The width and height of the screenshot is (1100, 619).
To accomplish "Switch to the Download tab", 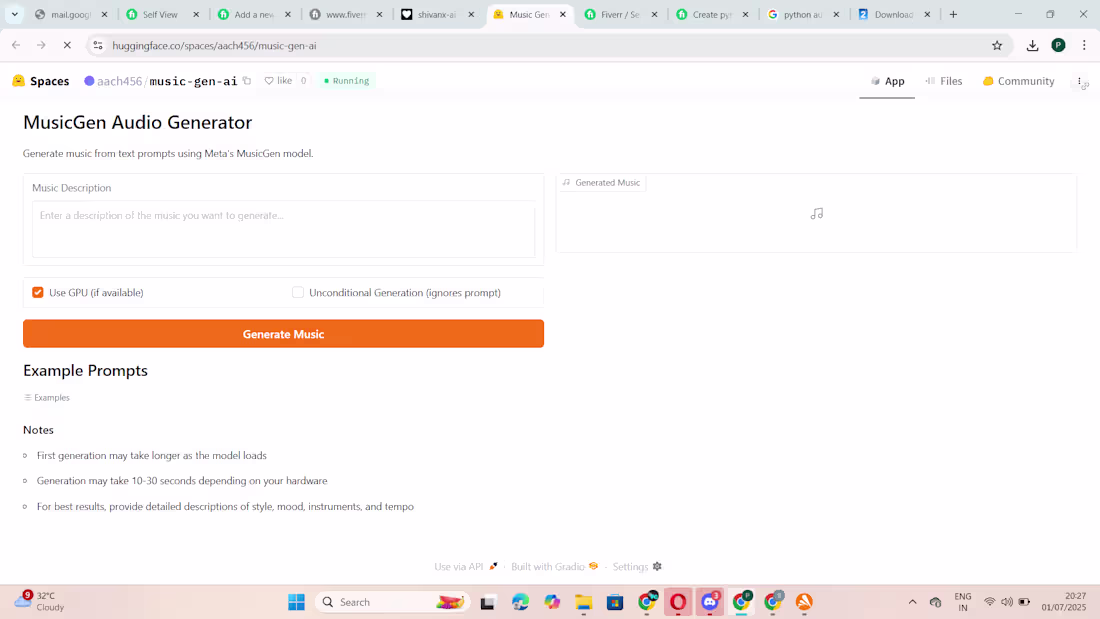I will tap(893, 14).
